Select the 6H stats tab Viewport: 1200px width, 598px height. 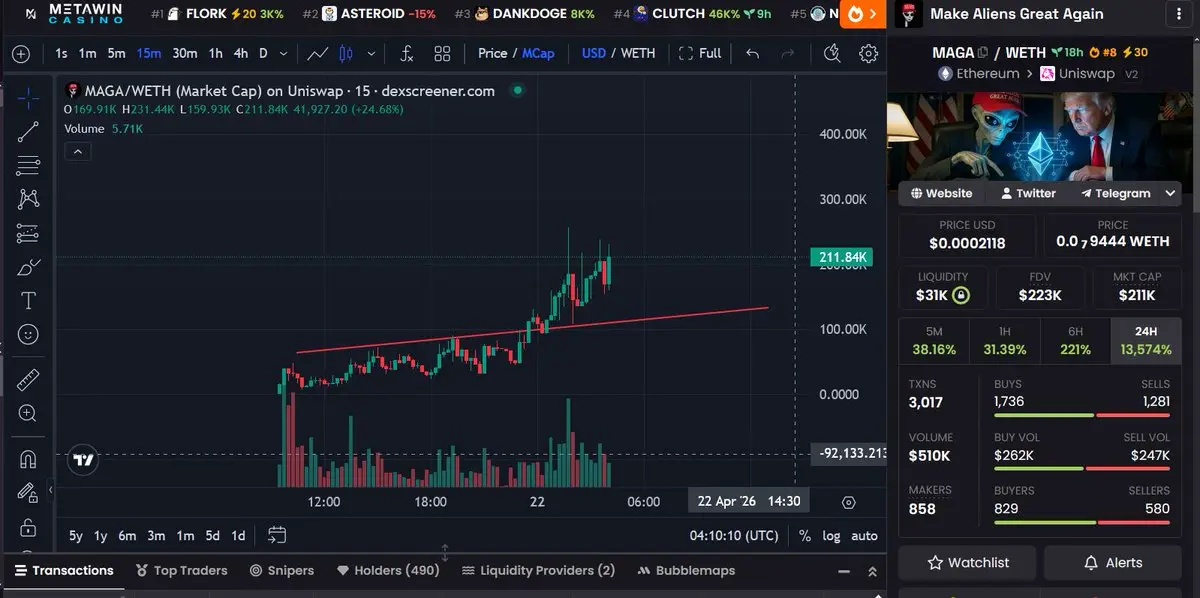click(1075, 340)
